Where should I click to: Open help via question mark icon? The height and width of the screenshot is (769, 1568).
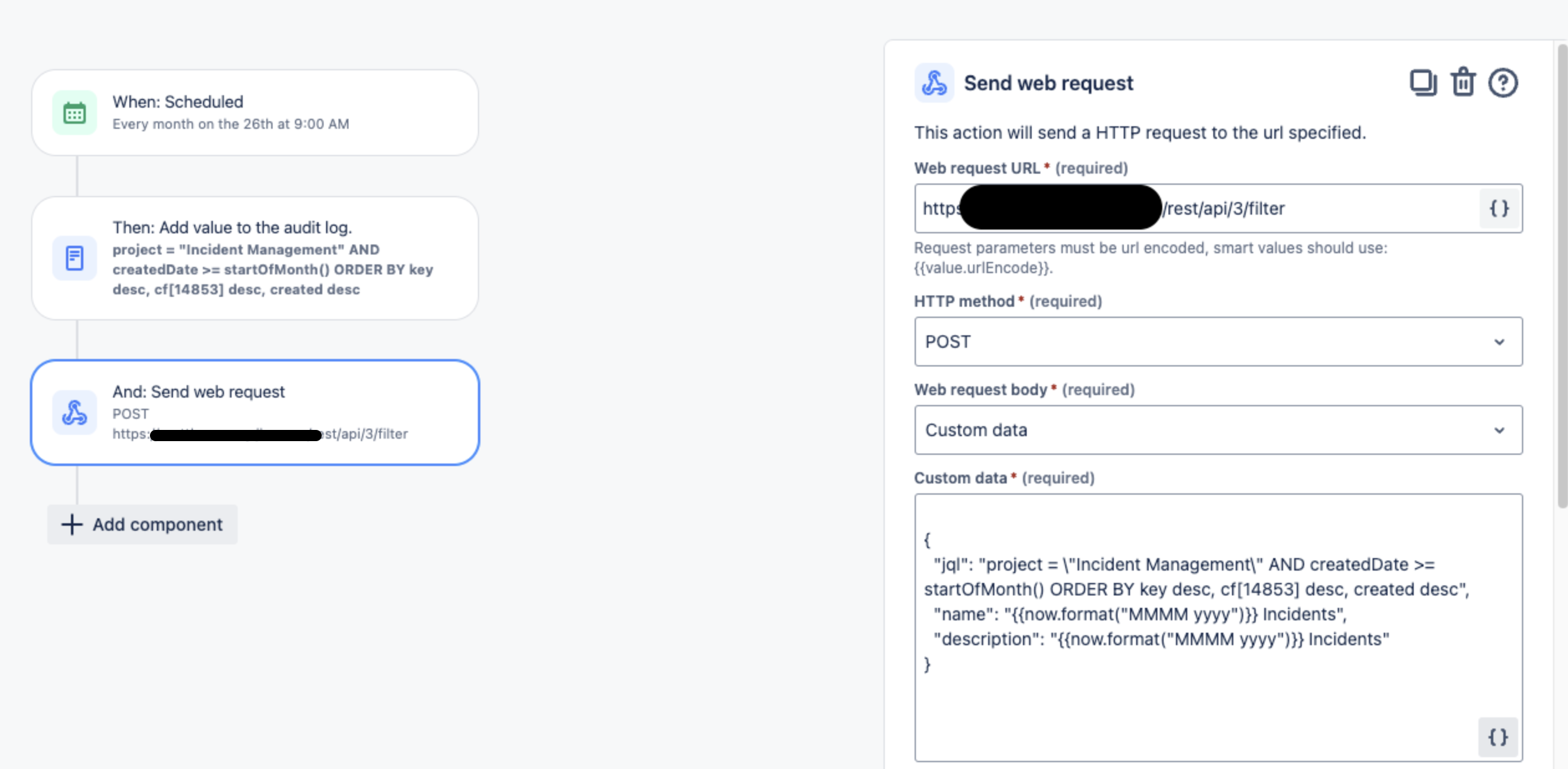click(x=1503, y=83)
